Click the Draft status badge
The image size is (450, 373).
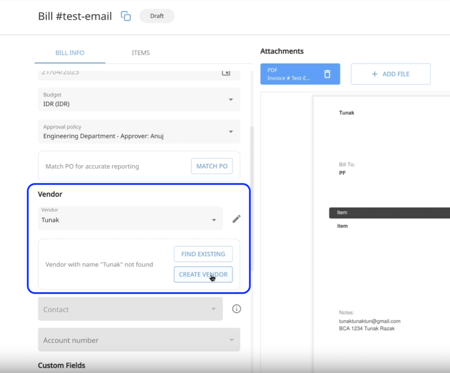click(x=157, y=16)
